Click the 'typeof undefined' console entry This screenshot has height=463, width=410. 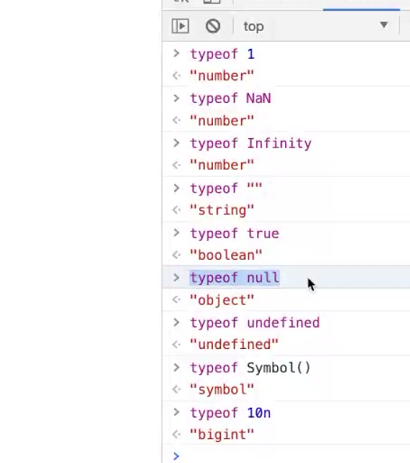(x=255, y=323)
